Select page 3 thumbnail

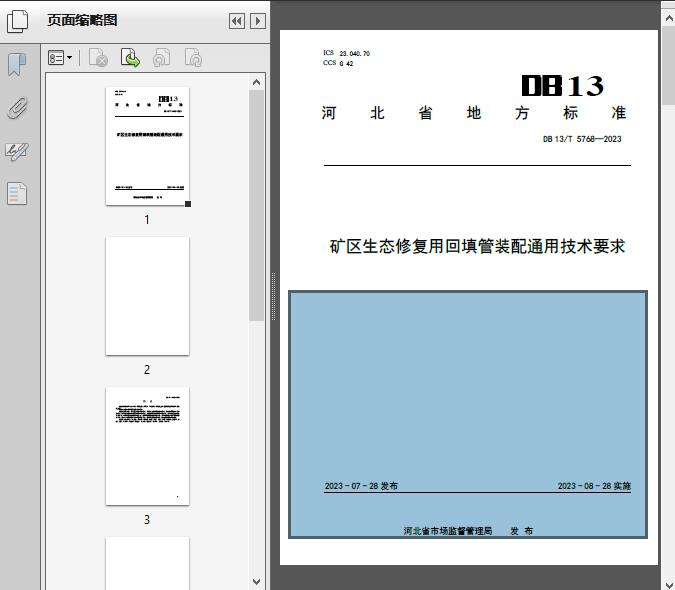click(x=147, y=446)
